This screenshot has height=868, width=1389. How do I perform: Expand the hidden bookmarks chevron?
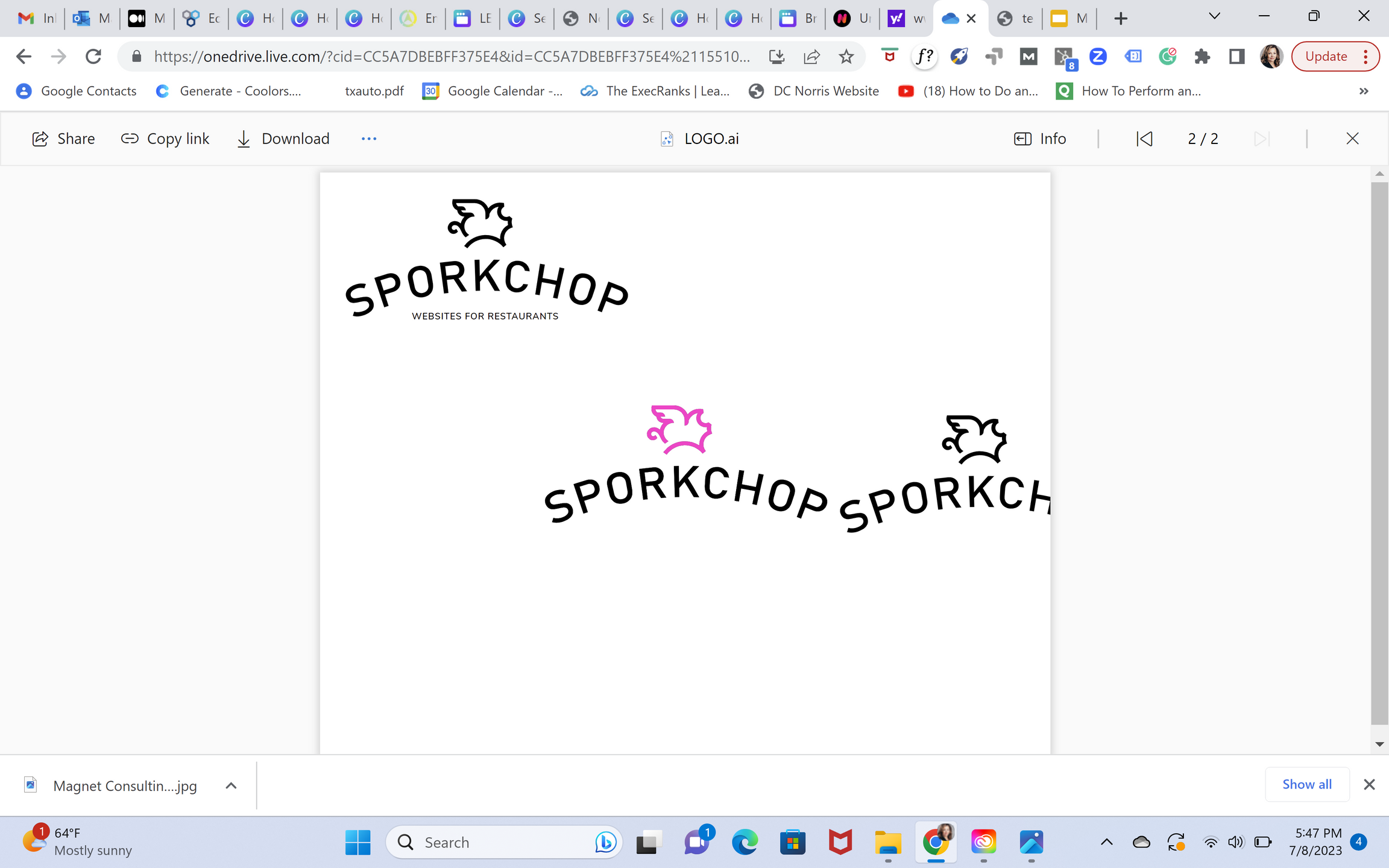[x=1364, y=91]
